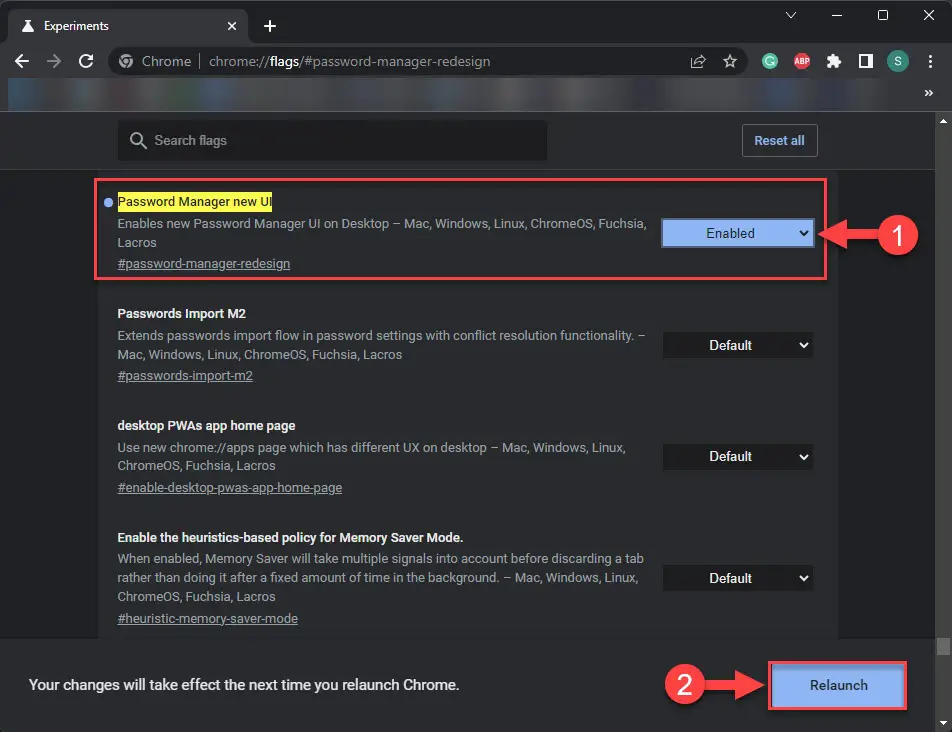Open the Adblock Plus extension
952x732 pixels.
tap(802, 61)
